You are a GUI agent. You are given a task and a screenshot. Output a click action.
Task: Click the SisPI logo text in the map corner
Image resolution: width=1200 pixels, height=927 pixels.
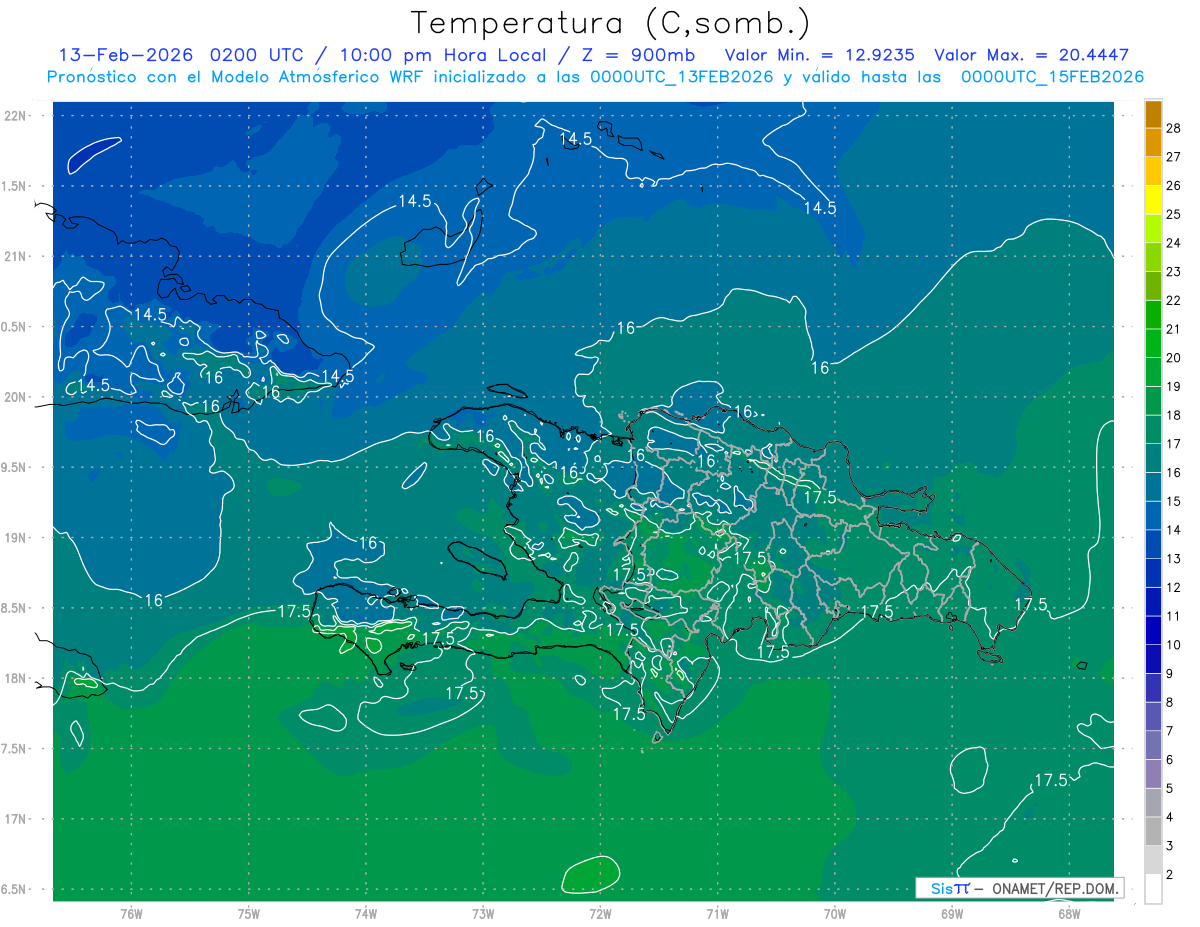click(948, 888)
